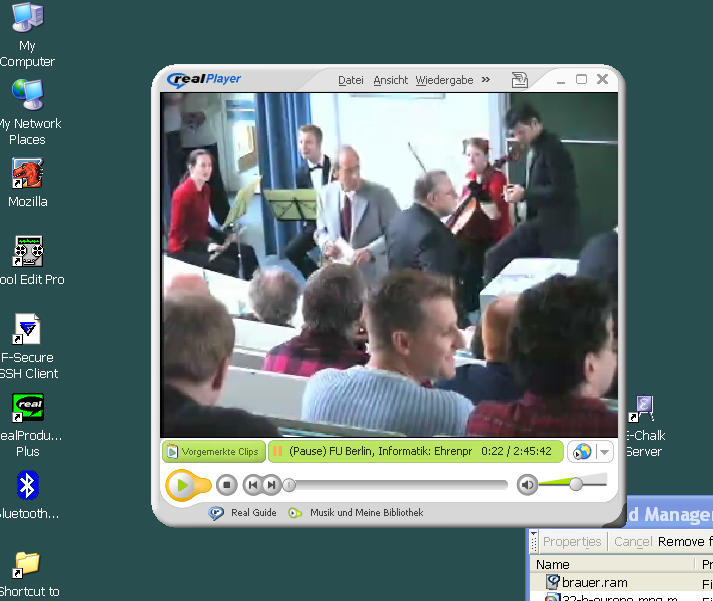Click the RealPlayer logo

pyautogui.click(x=205, y=79)
